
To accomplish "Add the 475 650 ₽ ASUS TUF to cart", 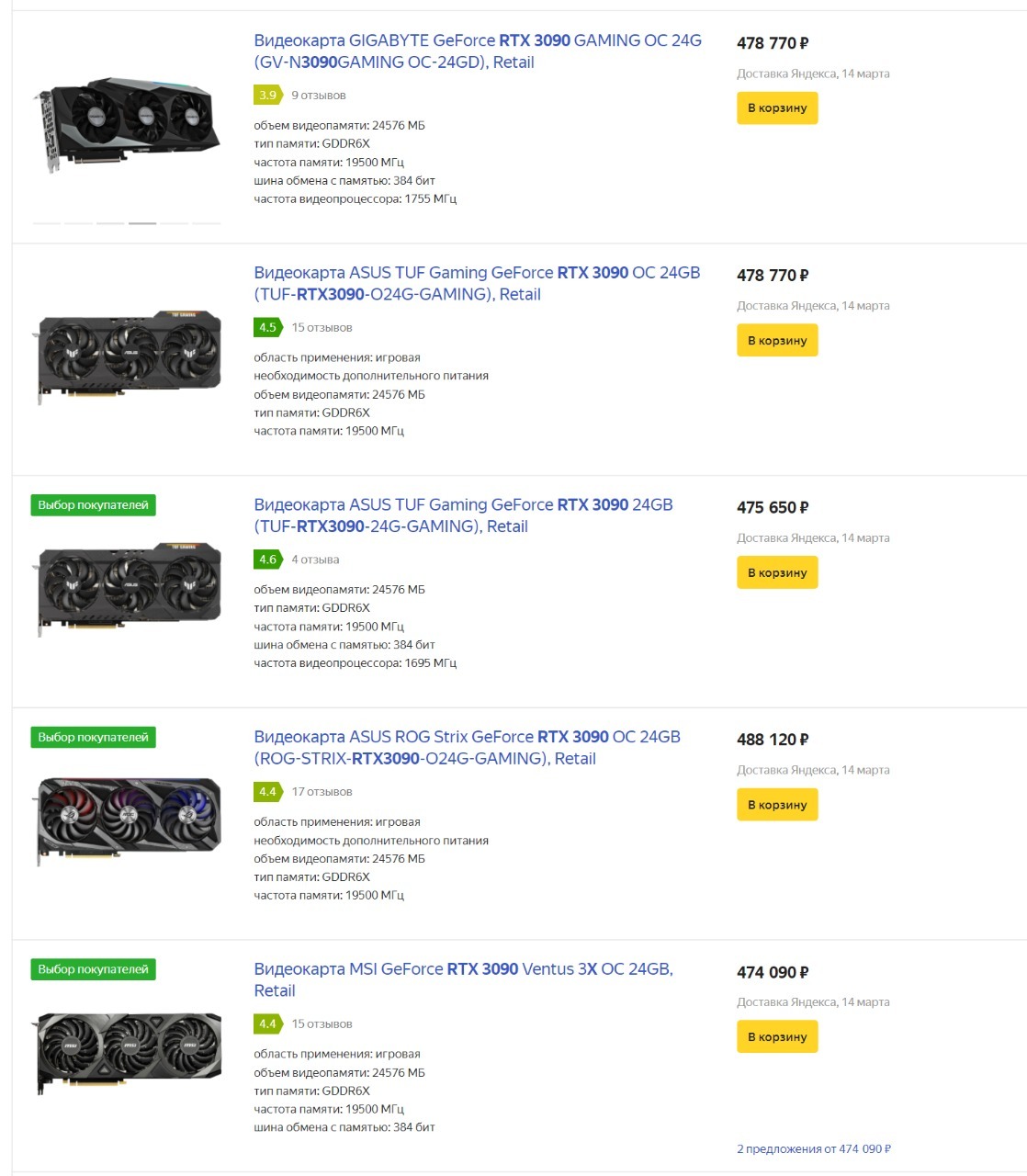I will tap(776, 573).
